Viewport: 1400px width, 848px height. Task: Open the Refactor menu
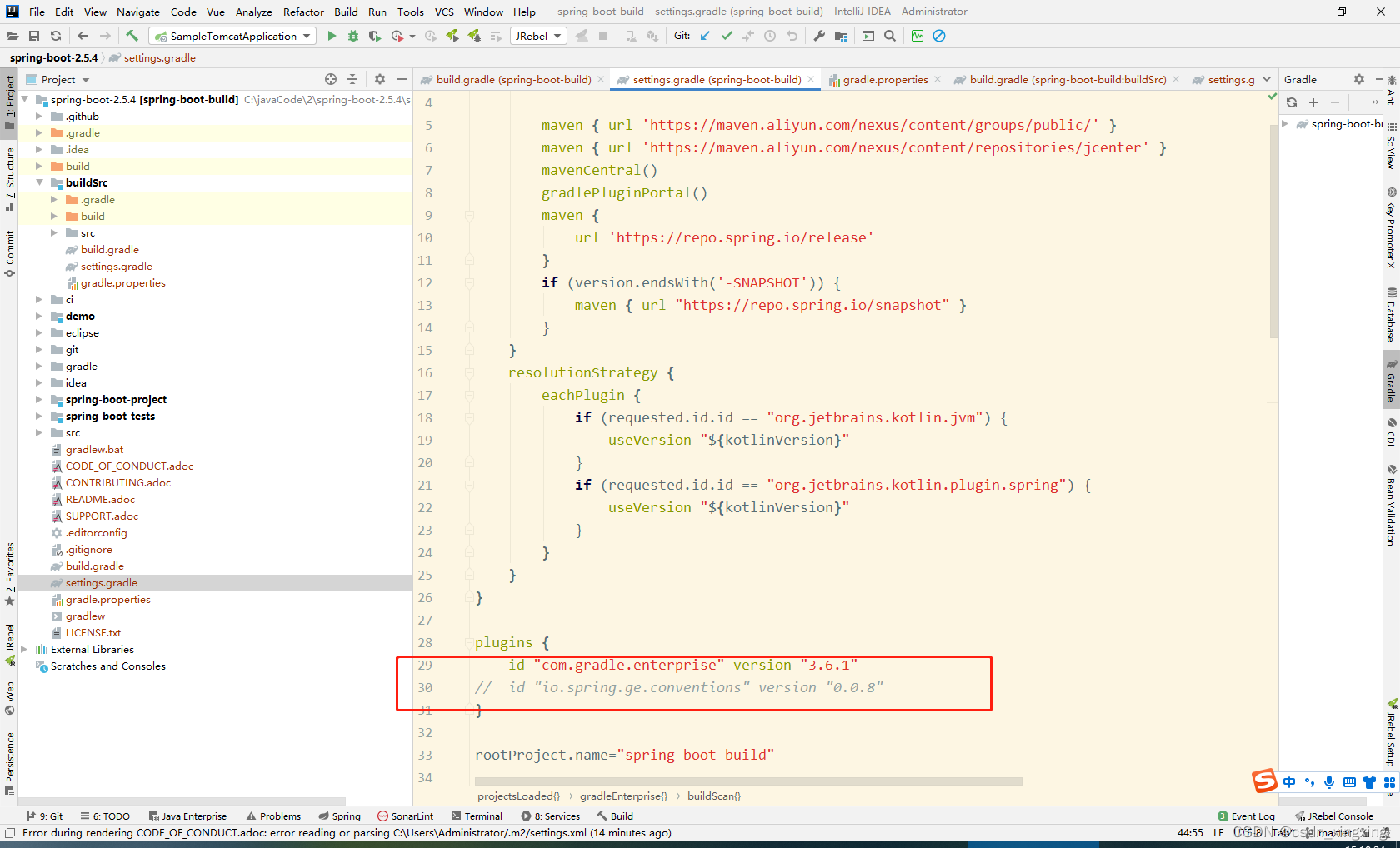coord(303,12)
